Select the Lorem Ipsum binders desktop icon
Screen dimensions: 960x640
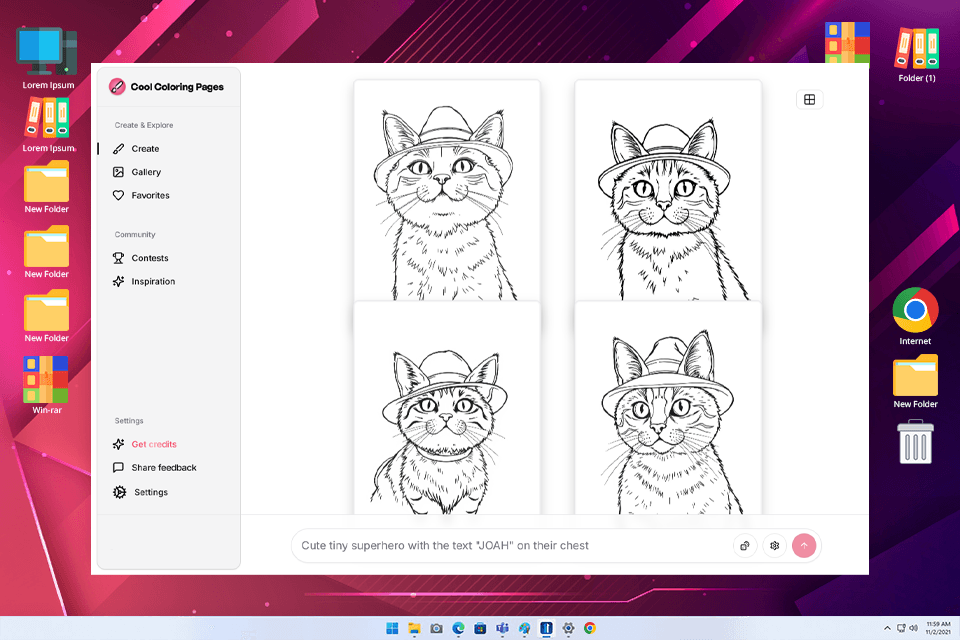click(48, 126)
